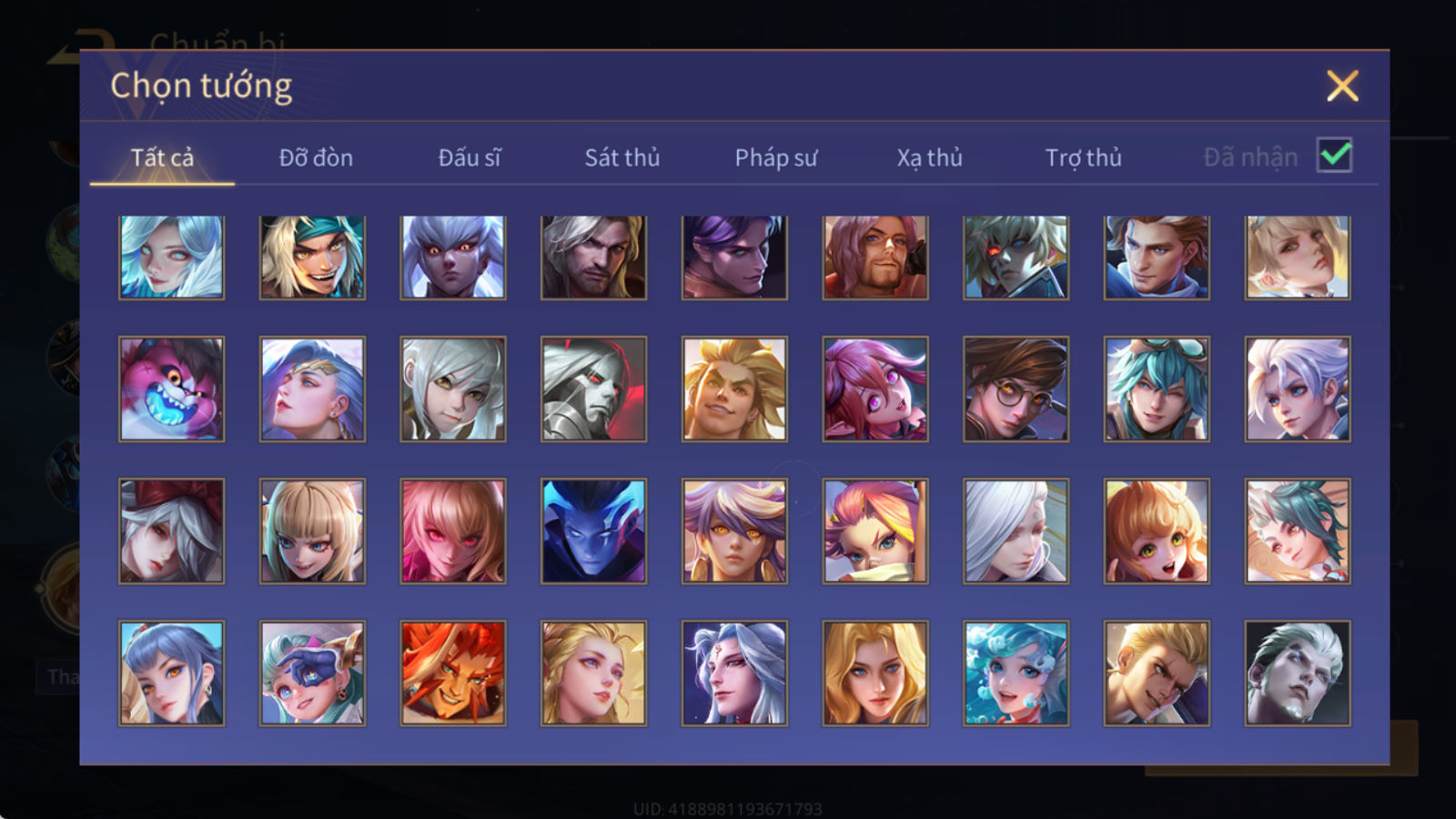
Task: Pick the gray armored knight with red eyes
Action: pyautogui.click(x=593, y=389)
